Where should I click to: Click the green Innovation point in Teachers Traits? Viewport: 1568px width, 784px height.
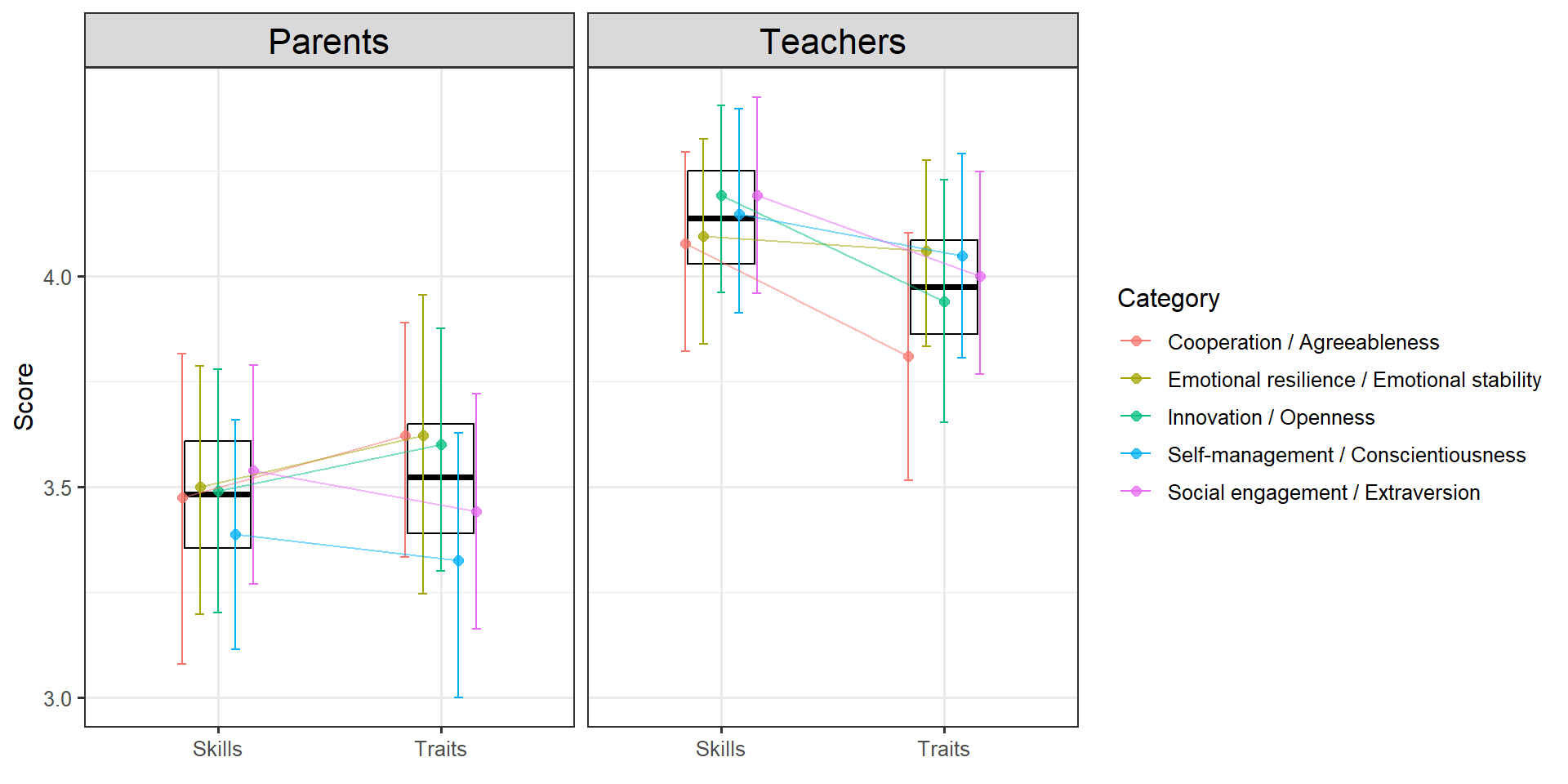[x=944, y=302]
